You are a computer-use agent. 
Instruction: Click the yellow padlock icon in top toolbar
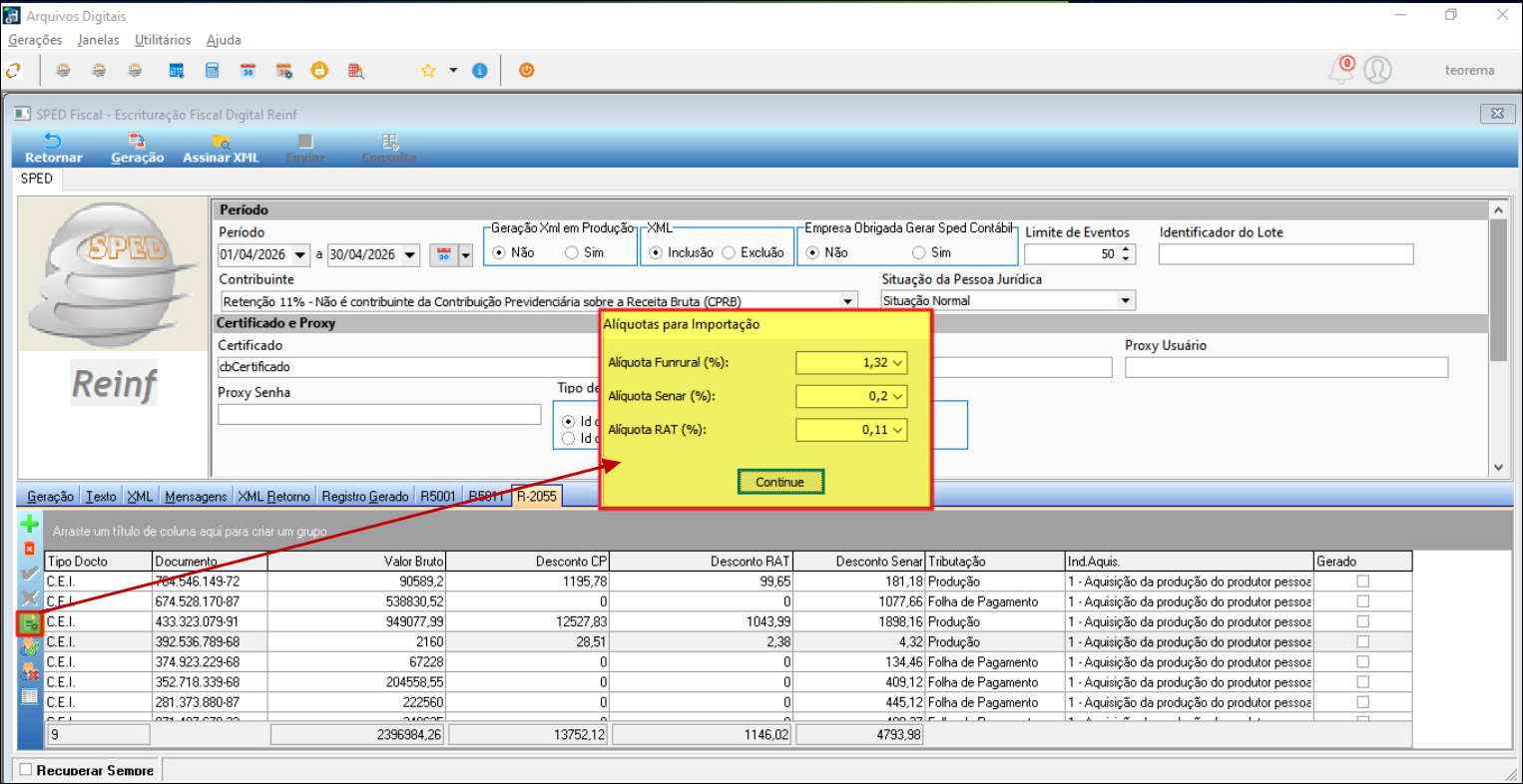[319, 71]
